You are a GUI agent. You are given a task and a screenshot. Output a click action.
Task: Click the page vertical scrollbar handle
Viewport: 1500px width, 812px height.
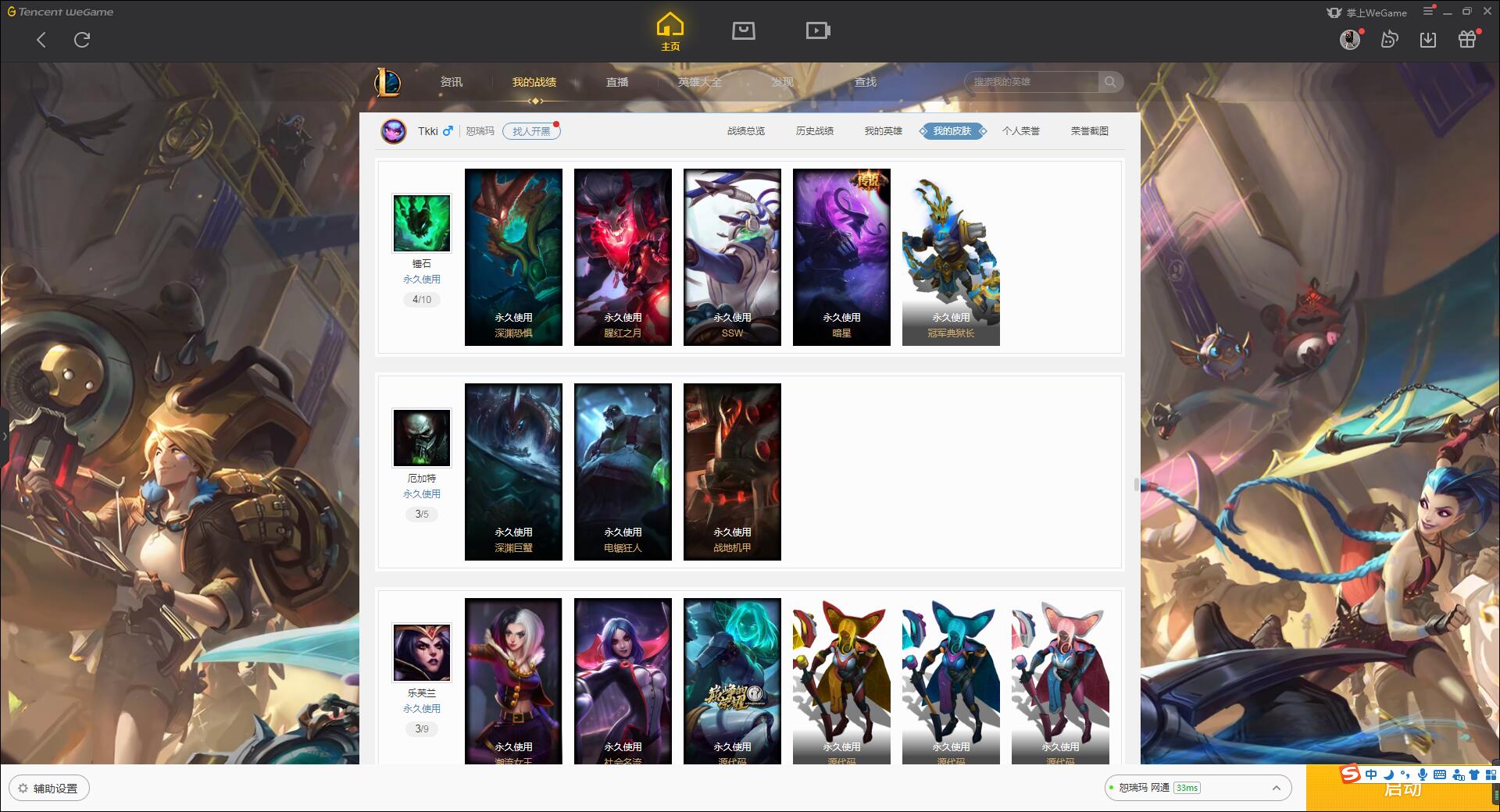click(1137, 484)
